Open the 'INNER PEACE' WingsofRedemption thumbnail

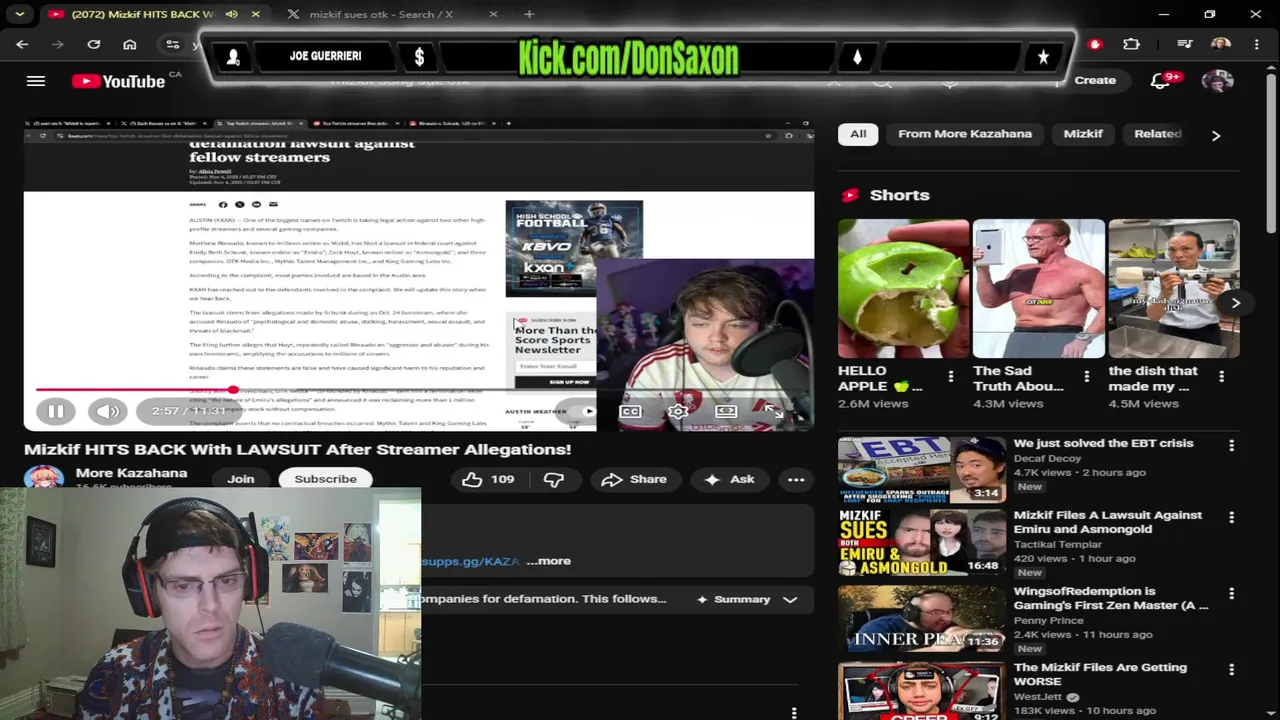(921, 619)
